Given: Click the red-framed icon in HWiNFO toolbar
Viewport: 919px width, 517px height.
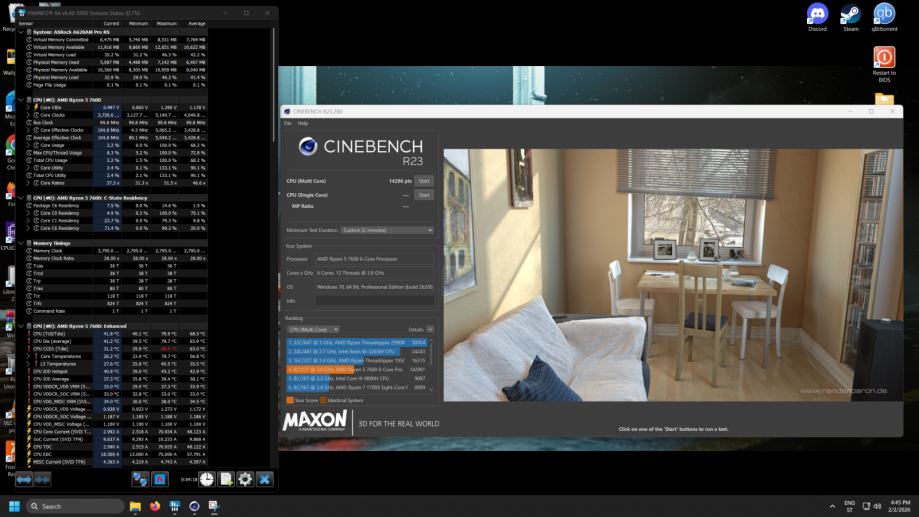Looking at the screenshot, I should click(x=159, y=479).
